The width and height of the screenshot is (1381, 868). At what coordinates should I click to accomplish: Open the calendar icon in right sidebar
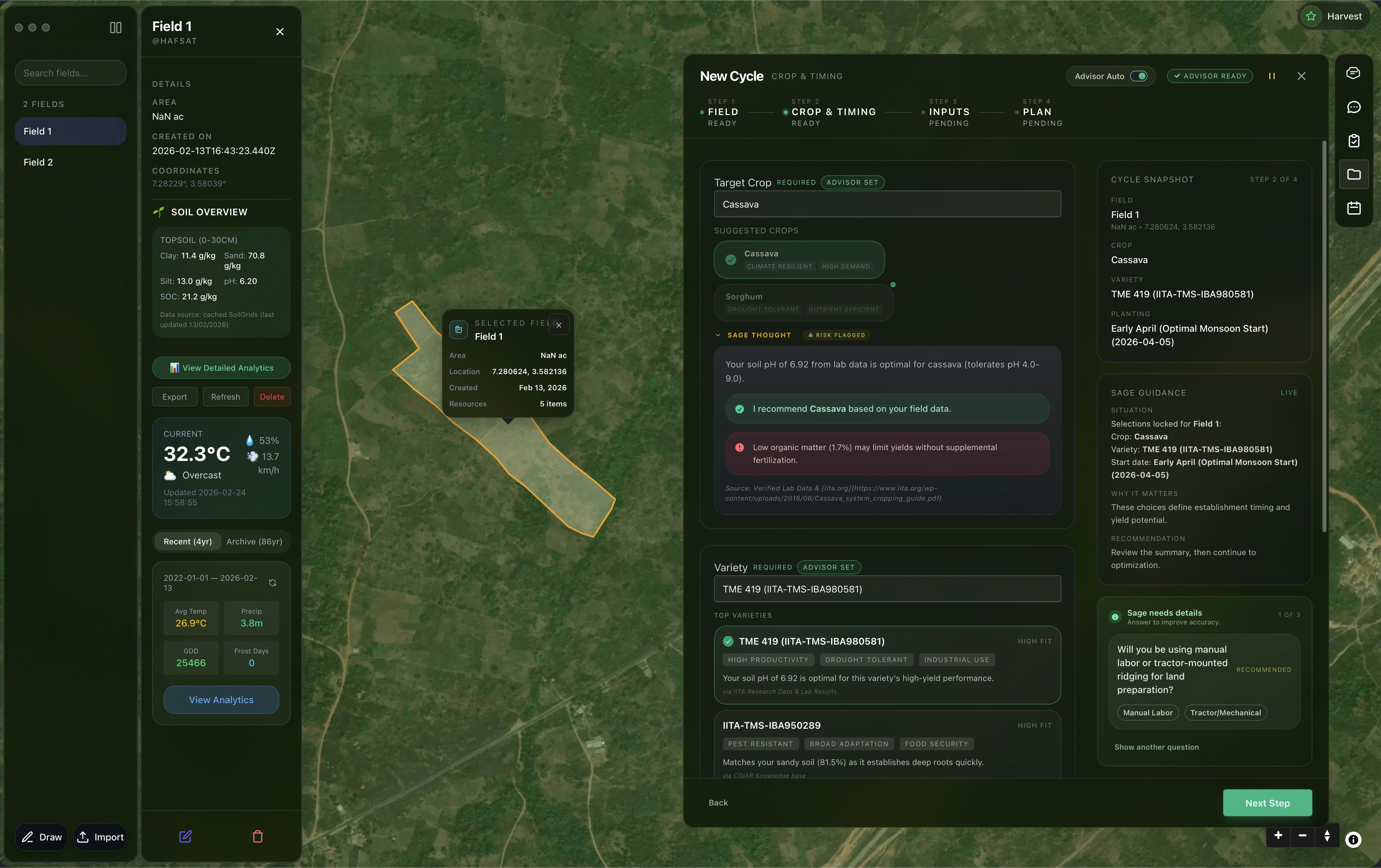coord(1353,208)
